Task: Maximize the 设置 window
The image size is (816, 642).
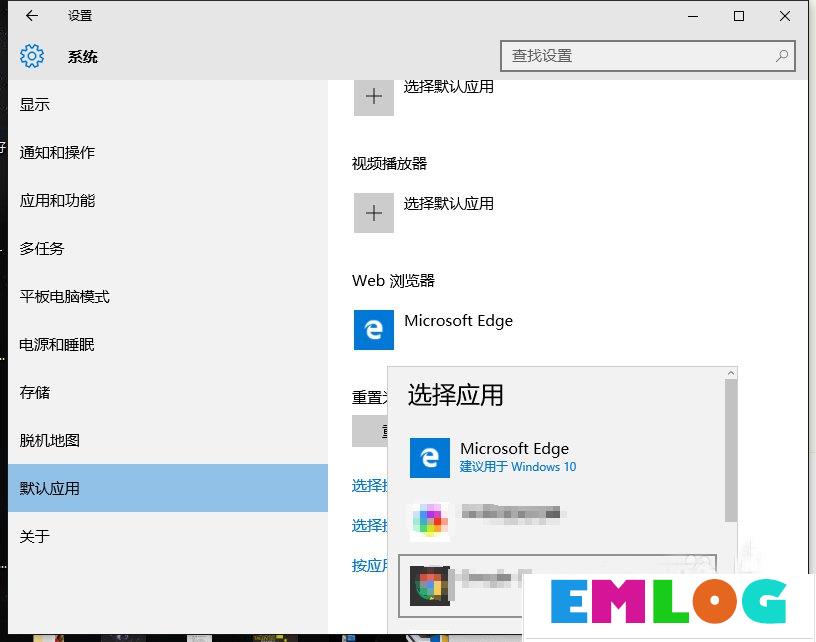Action: (738, 16)
